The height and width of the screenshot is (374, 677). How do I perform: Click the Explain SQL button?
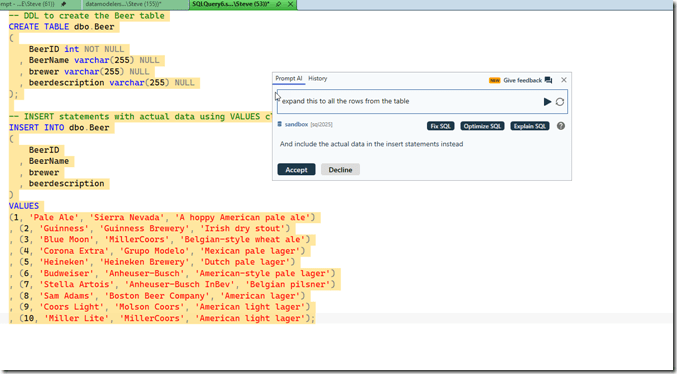530,126
